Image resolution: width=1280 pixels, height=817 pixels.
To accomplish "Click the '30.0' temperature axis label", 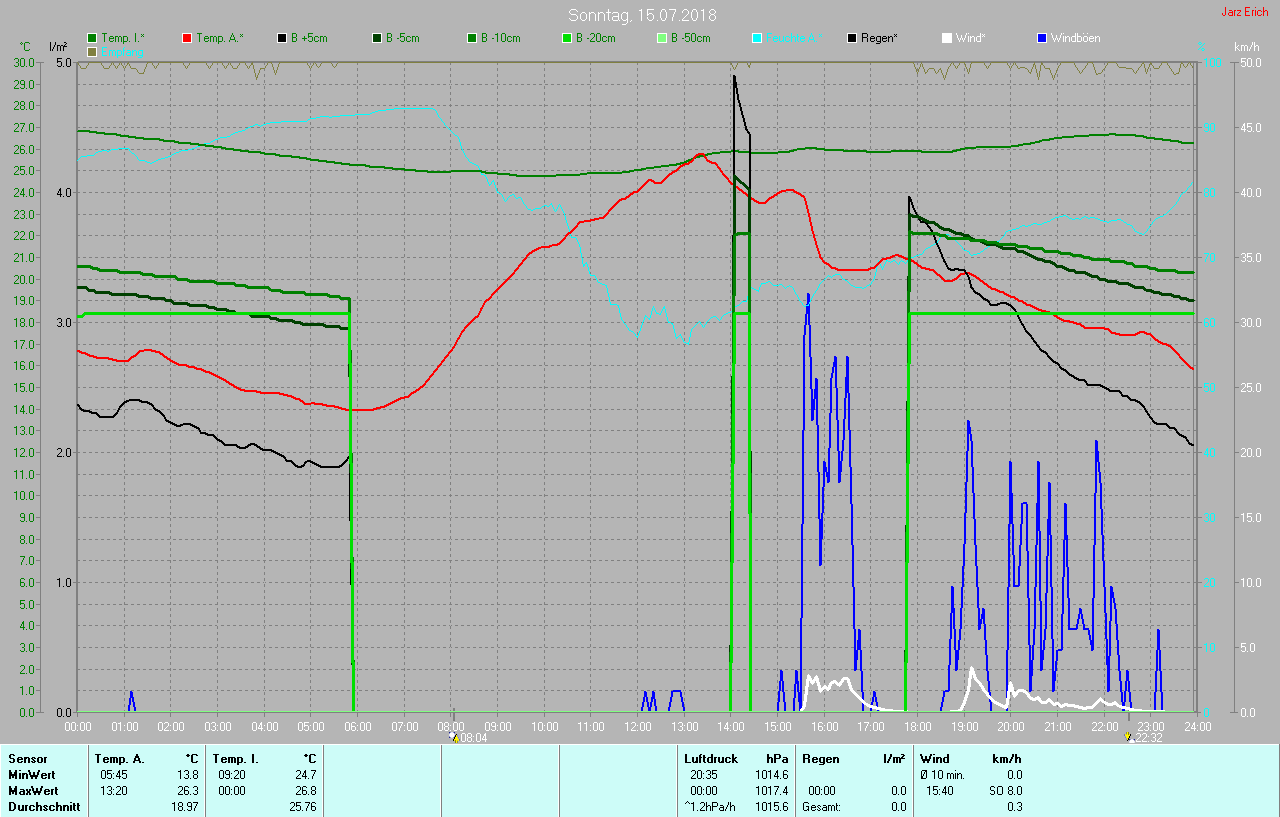I will 26,62.
